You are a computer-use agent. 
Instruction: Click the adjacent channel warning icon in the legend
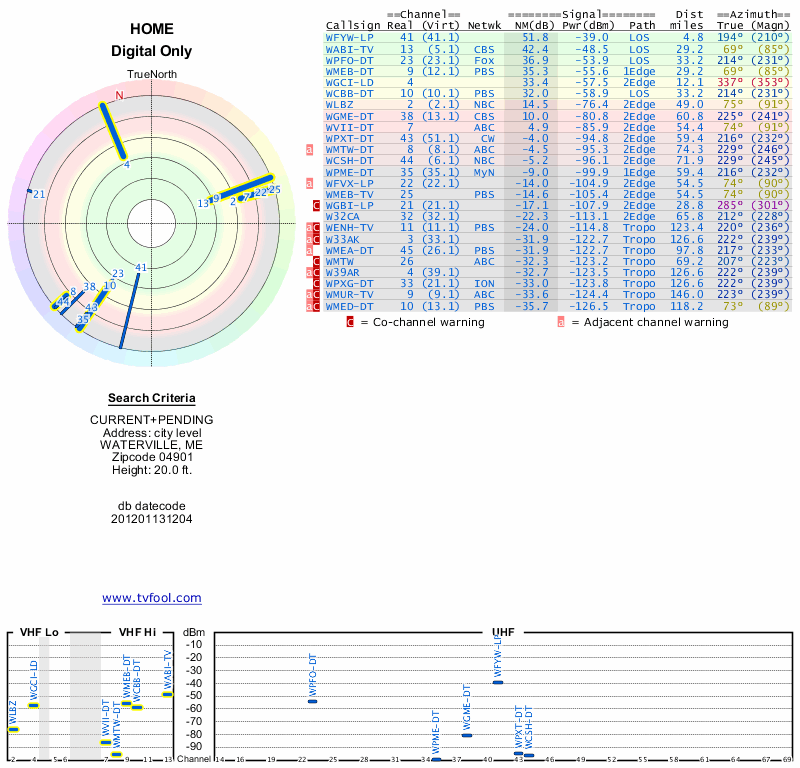pos(561,323)
